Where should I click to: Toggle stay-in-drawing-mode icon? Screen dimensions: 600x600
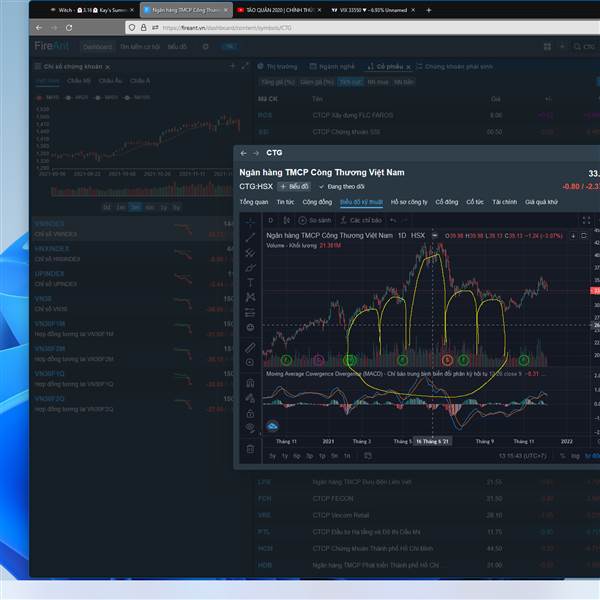250,398
